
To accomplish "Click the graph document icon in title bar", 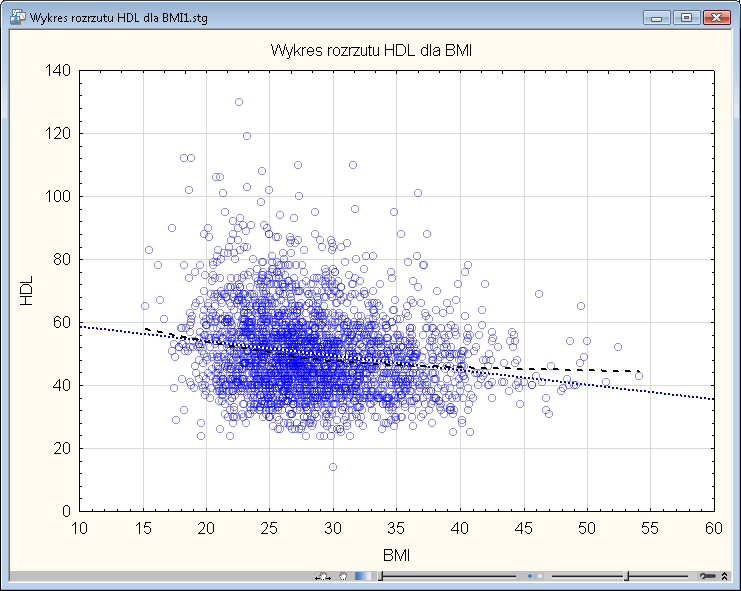I will click(17, 17).
